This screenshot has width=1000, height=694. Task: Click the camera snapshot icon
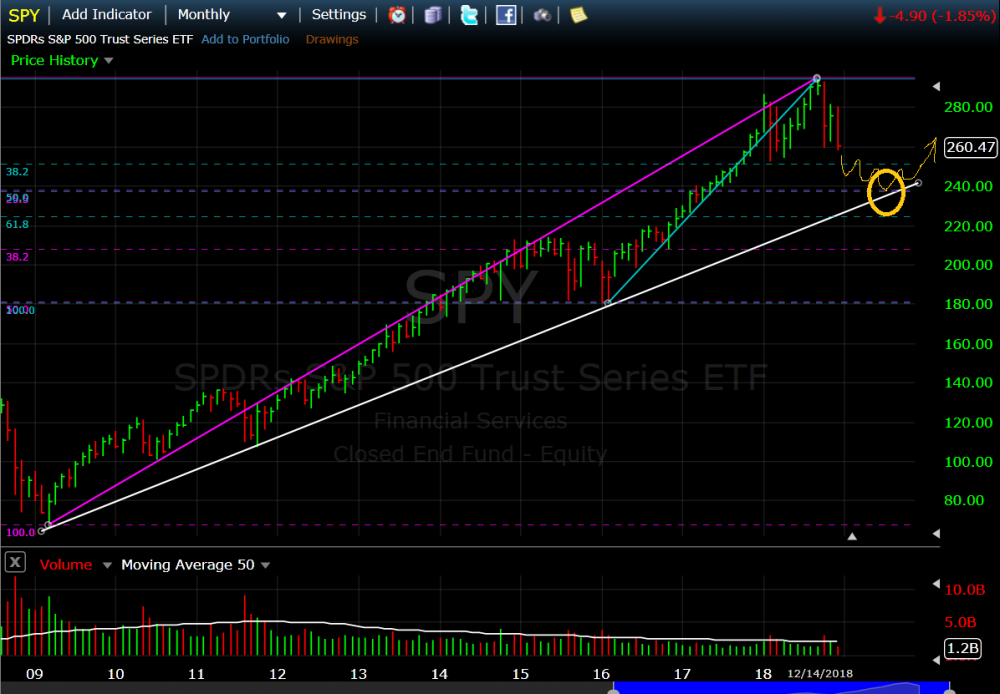click(x=542, y=15)
